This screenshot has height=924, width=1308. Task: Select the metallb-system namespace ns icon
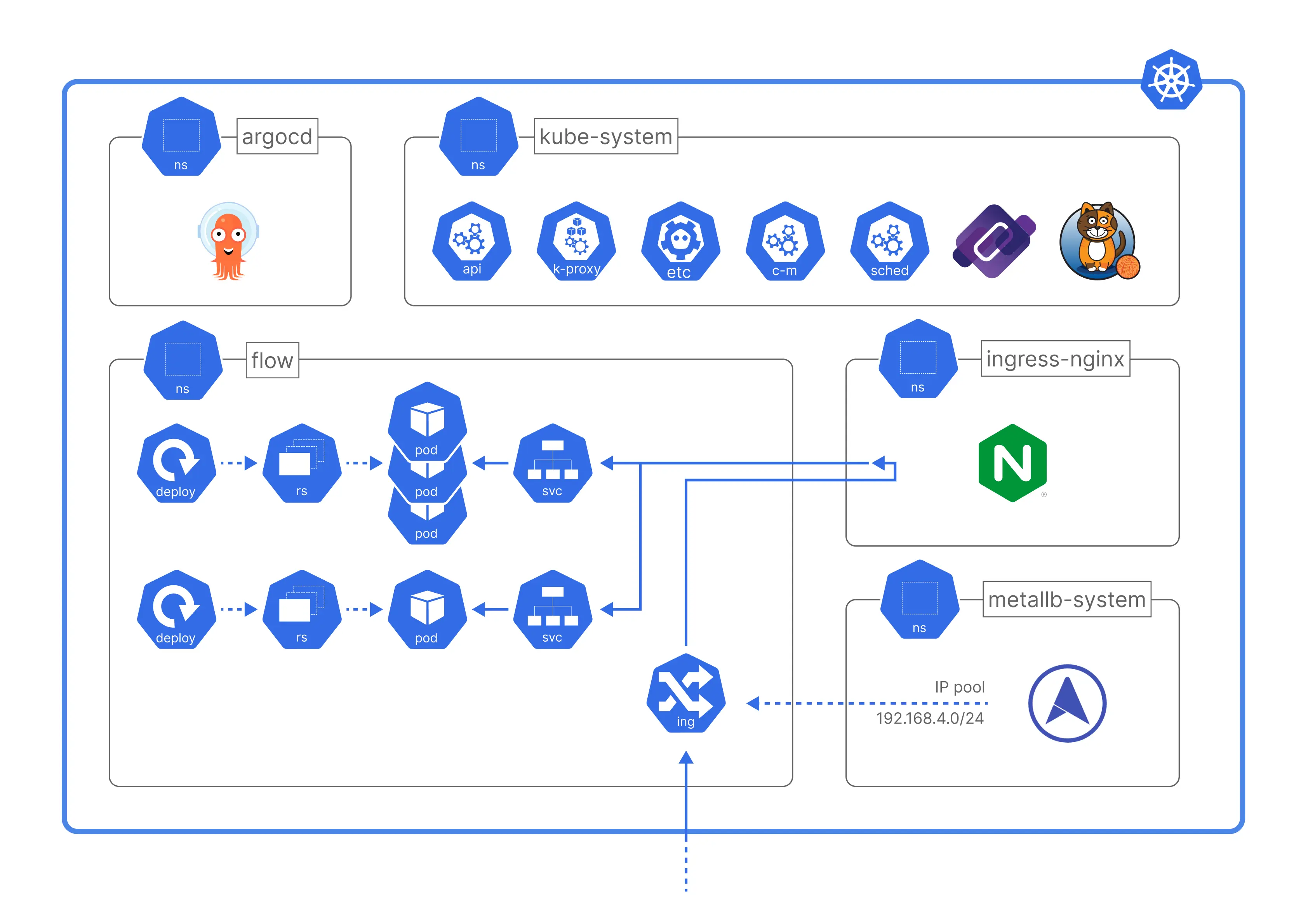[x=920, y=599]
